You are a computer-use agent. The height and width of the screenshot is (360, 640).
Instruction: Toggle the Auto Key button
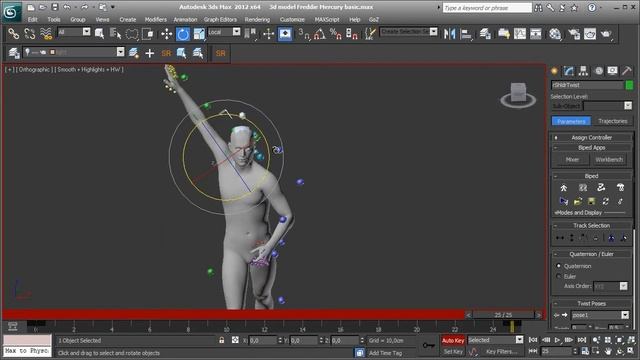click(453, 340)
